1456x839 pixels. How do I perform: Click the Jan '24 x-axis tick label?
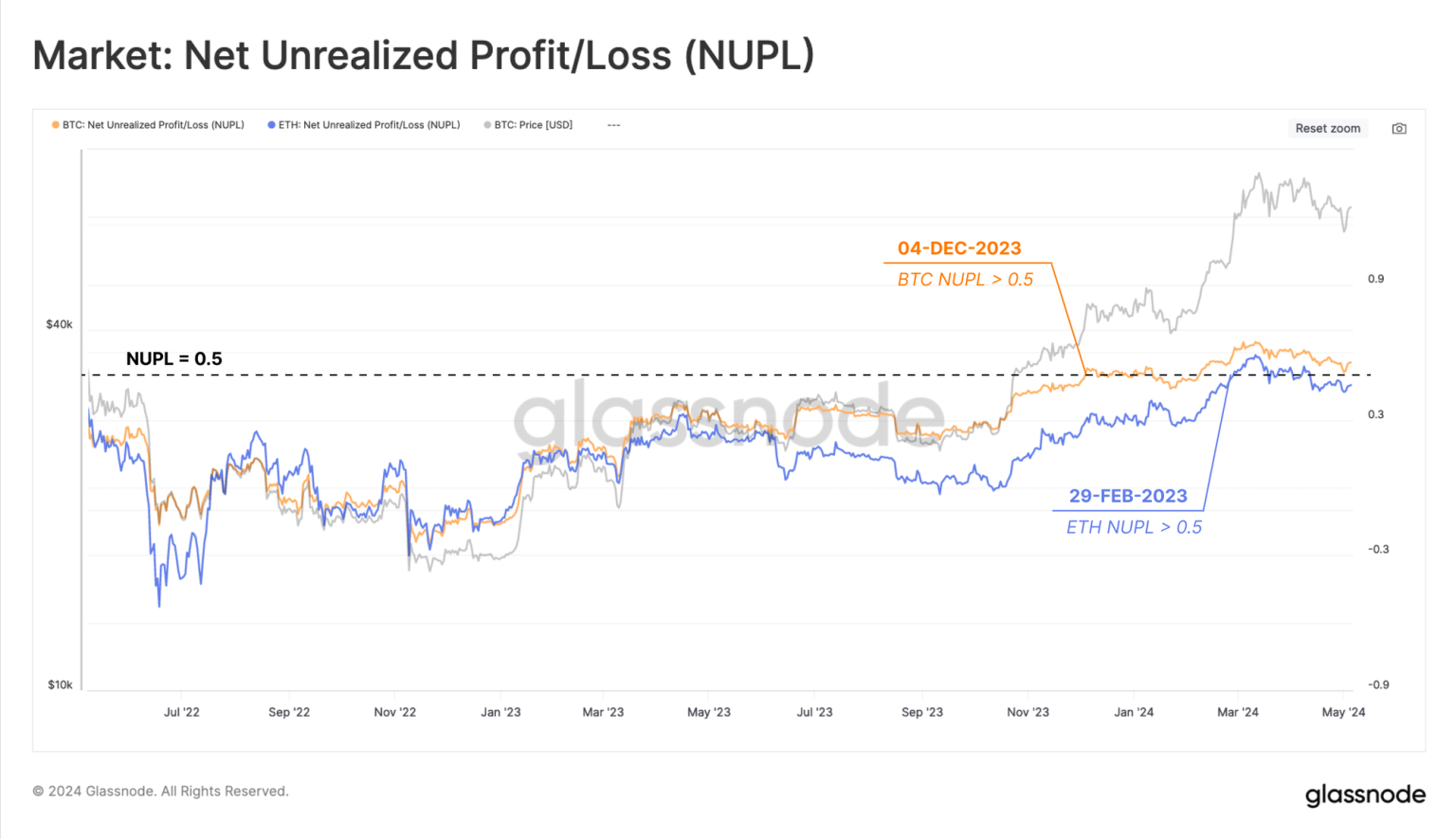(1134, 712)
